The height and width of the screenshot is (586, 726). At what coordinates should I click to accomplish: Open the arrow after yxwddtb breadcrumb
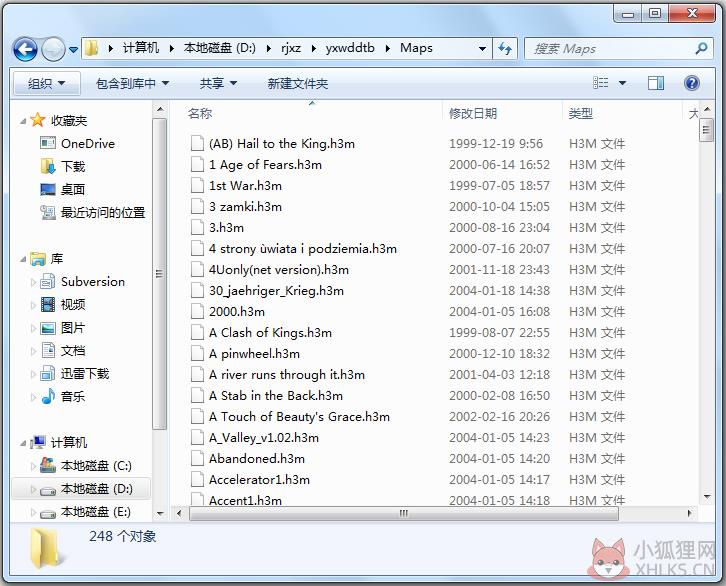388,48
